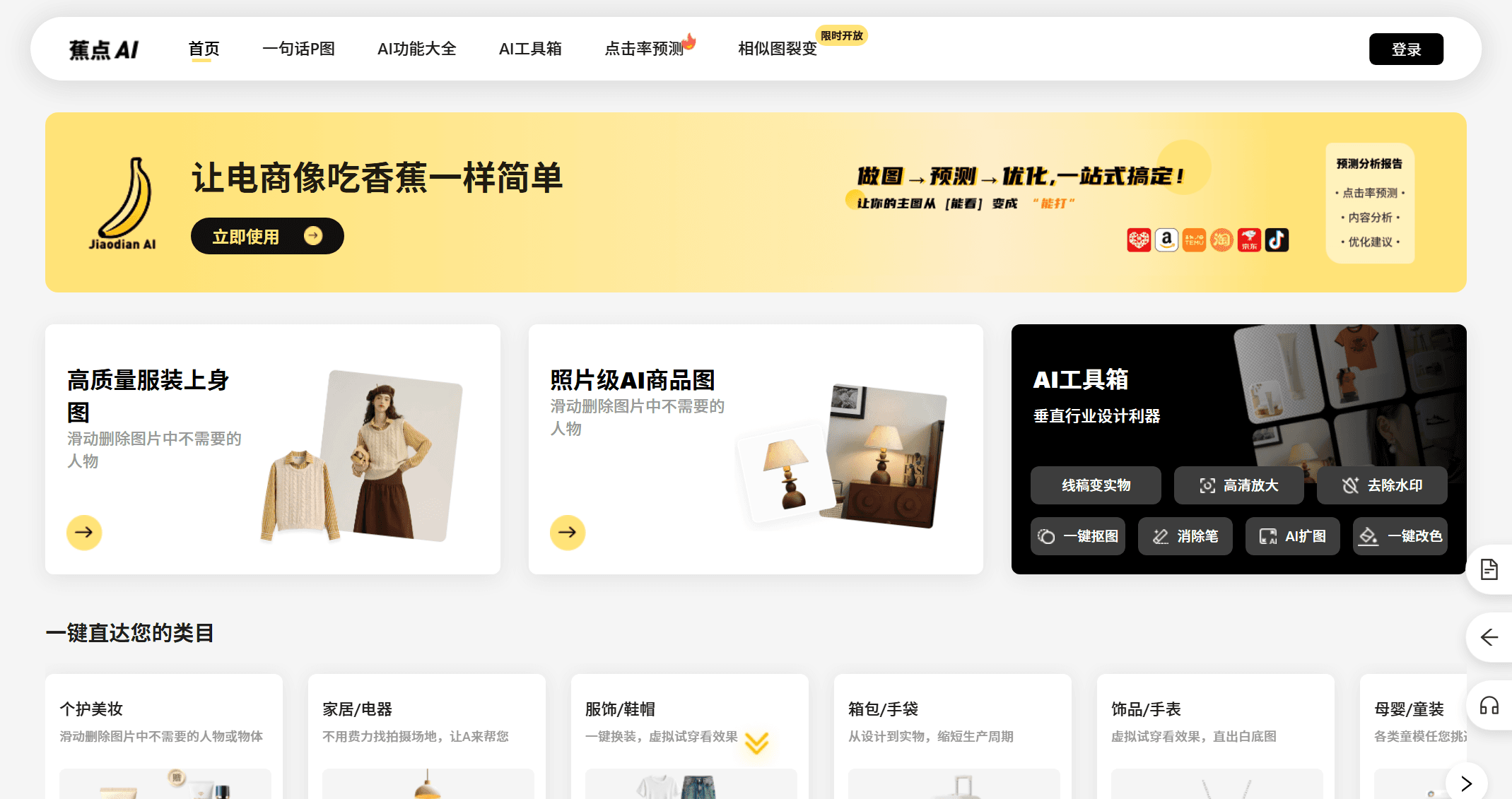The height and width of the screenshot is (799, 1512).
Task: Open the 一键改色 tool
Action: tap(1400, 536)
